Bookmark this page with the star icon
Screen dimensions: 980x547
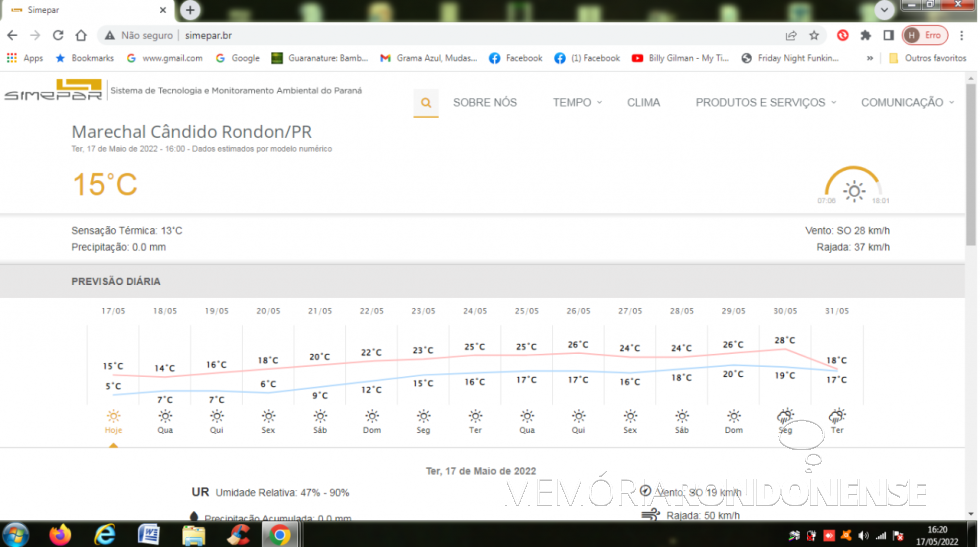pyautogui.click(x=814, y=35)
